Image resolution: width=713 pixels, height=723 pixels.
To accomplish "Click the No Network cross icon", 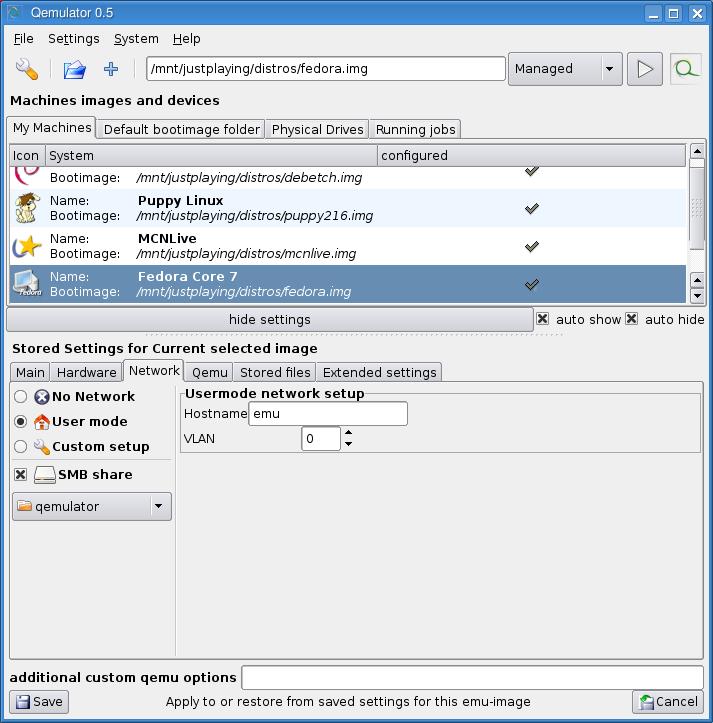I will [x=42, y=397].
